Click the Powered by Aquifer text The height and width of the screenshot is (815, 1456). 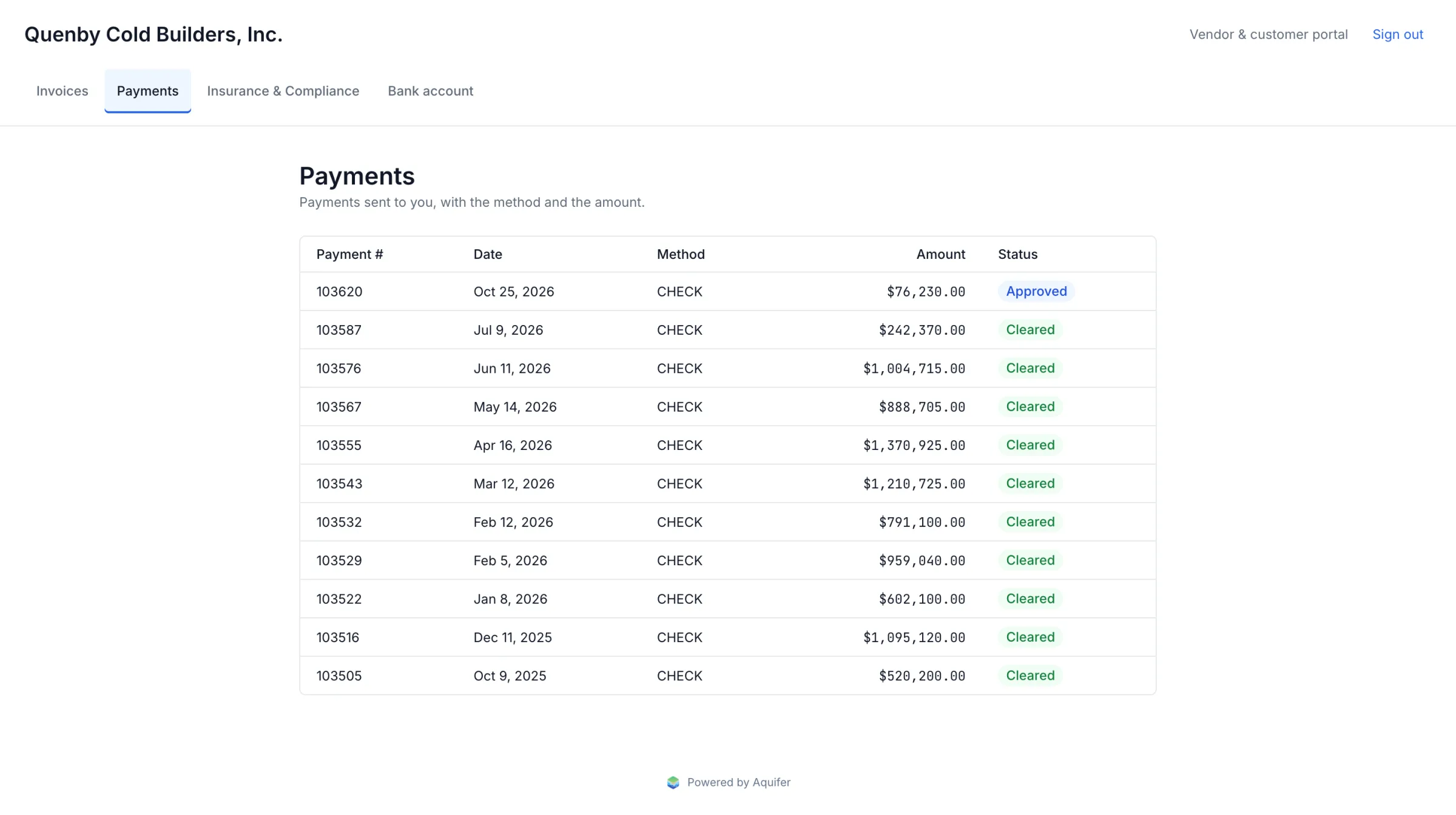(738, 782)
